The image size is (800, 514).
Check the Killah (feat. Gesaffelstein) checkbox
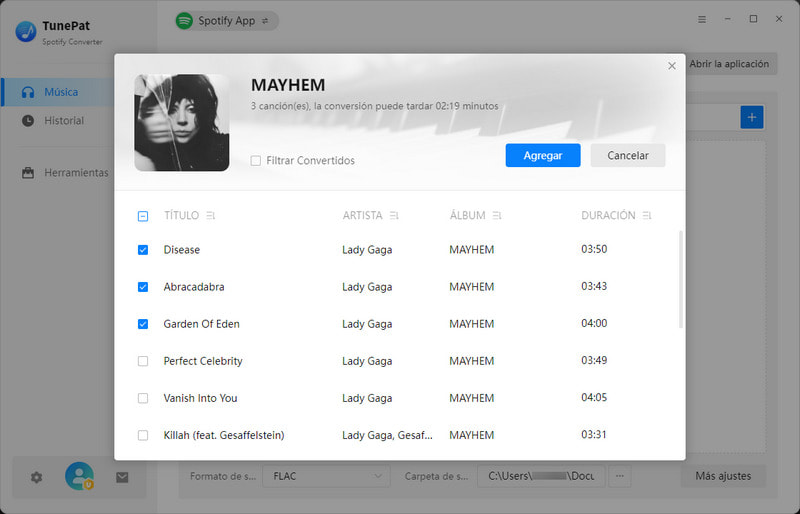coord(143,435)
